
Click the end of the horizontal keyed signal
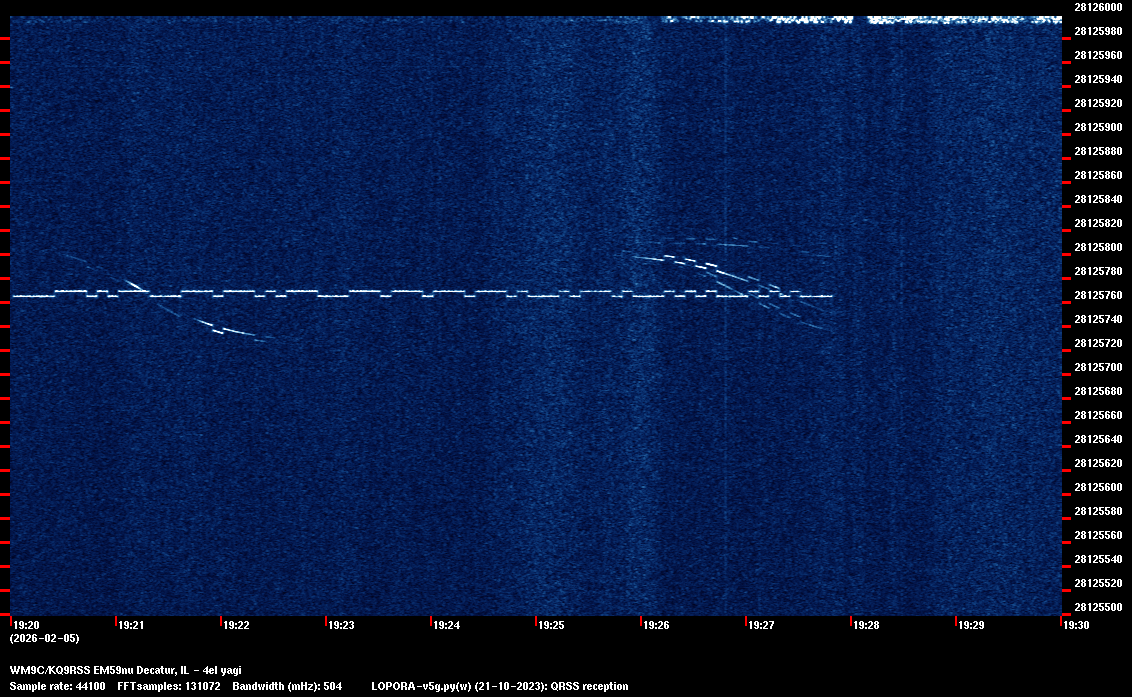pos(830,296)
